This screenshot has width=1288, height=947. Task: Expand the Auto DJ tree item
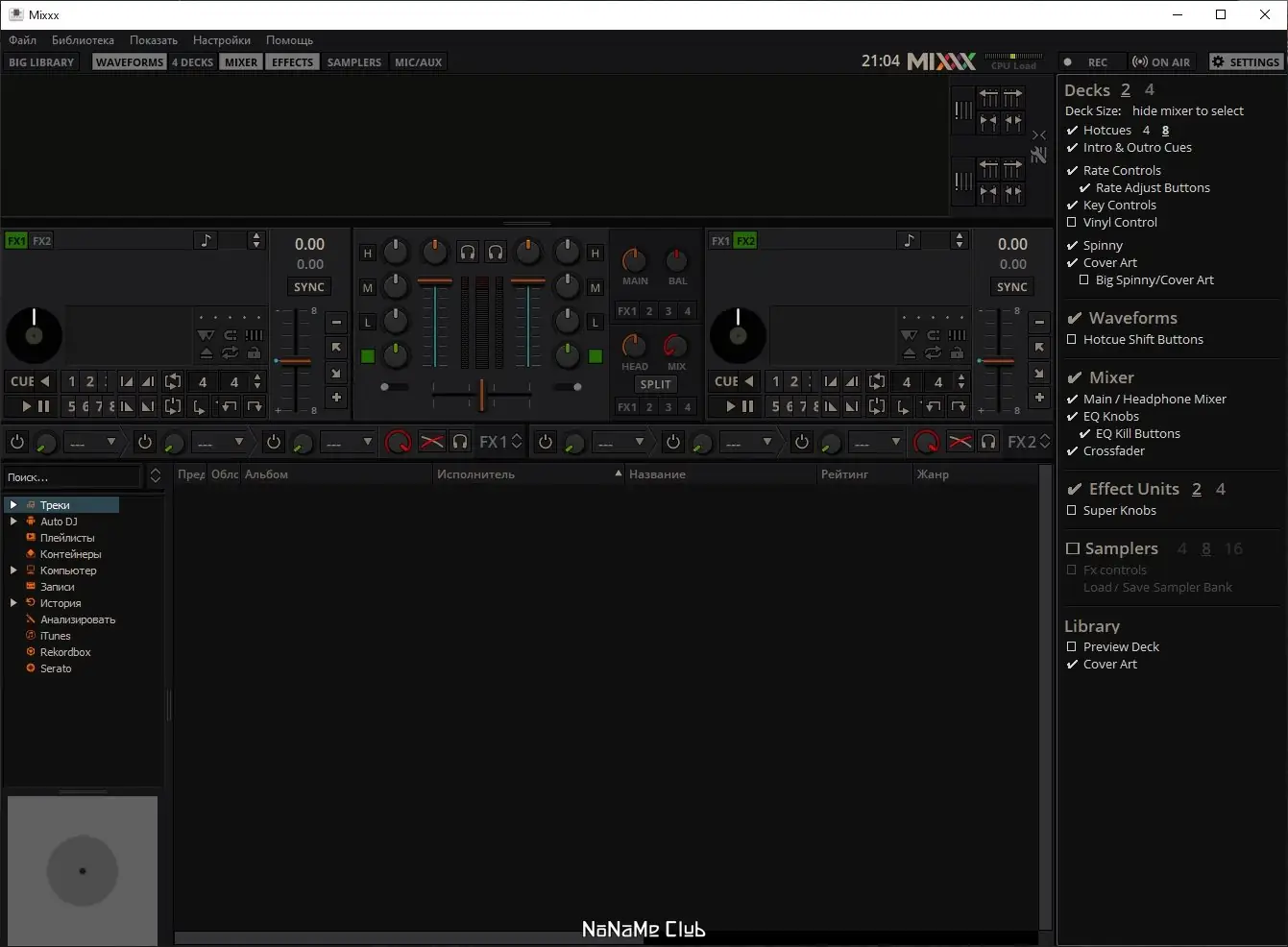click(13, 522)
